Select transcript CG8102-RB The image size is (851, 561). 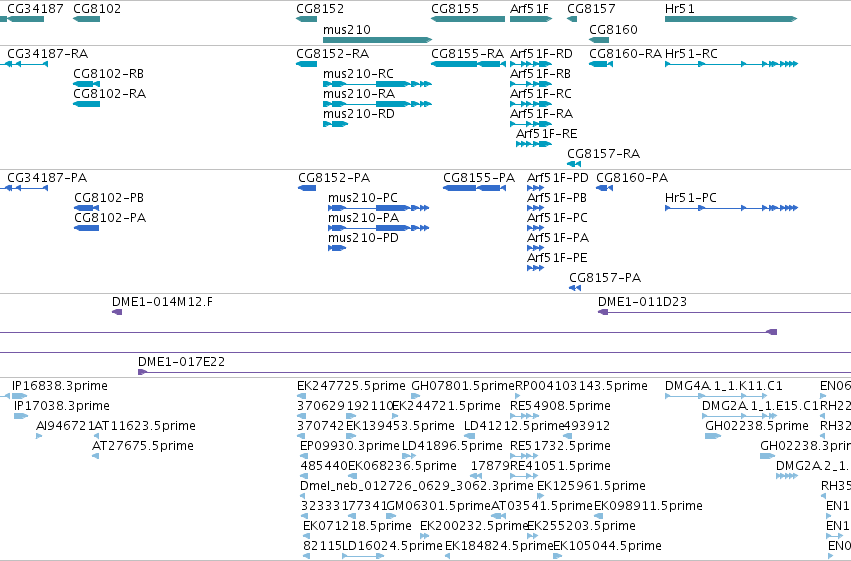(x=109, y=74)
